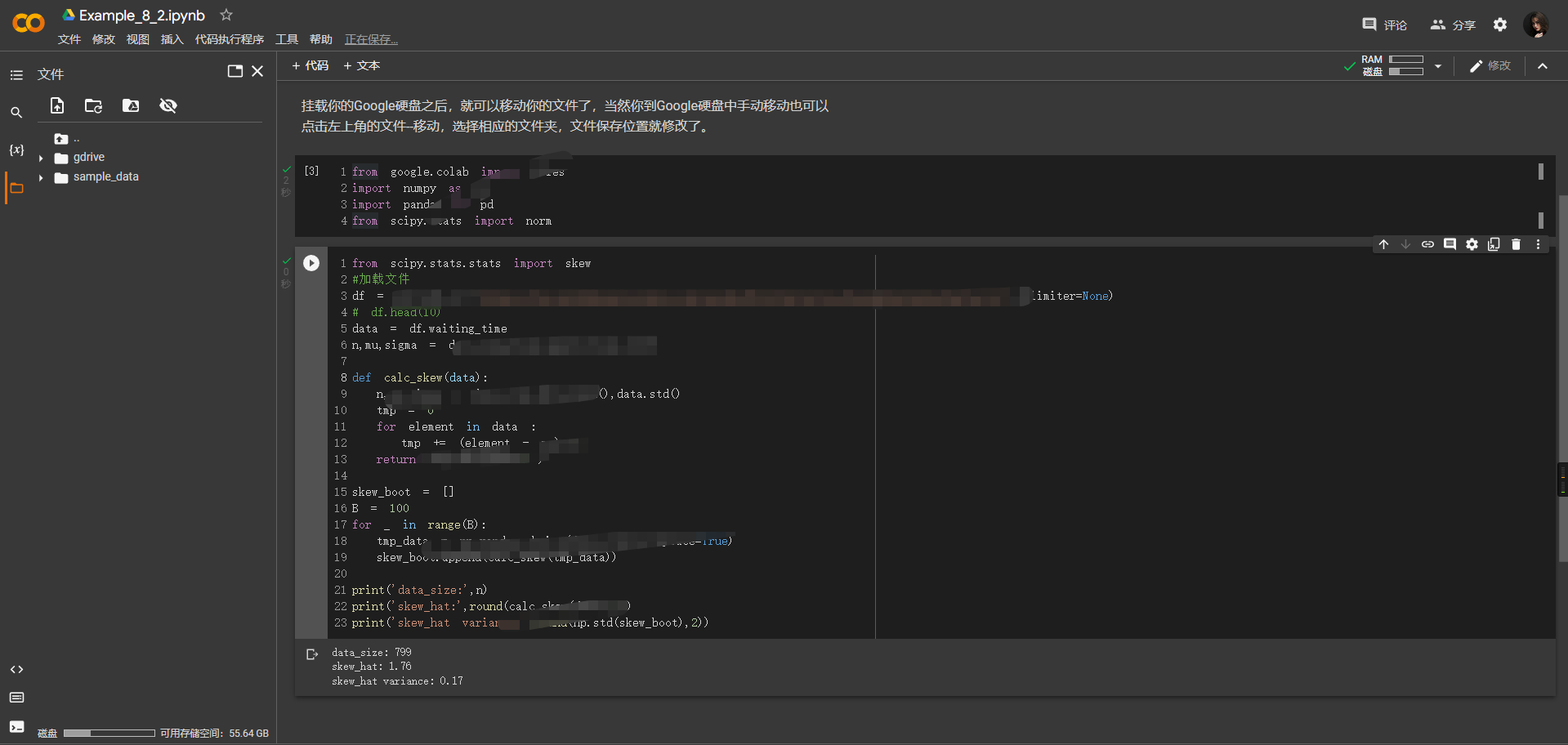The height and width of the screenshot is (745, 1568).
Task: Select the Table of contents sidebar icon
Action: point(16,74)
